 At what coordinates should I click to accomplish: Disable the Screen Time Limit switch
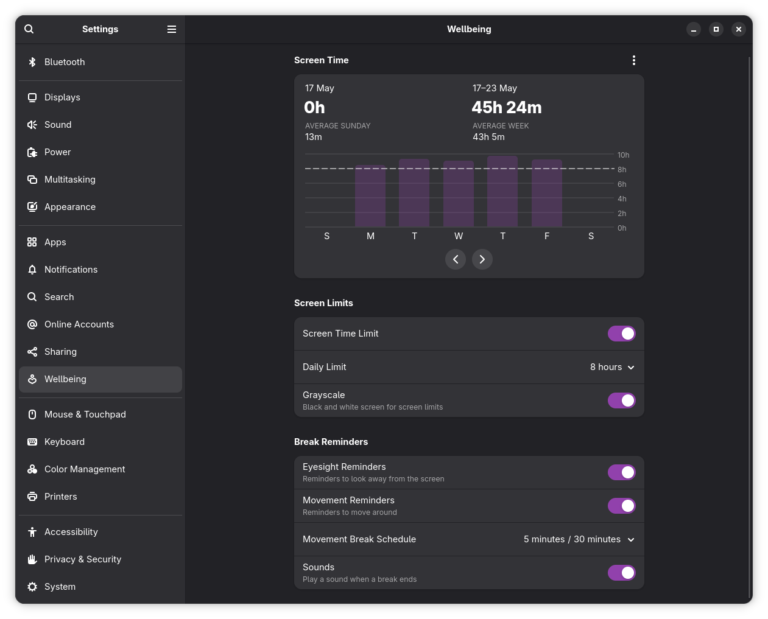[x=622, y=333]
